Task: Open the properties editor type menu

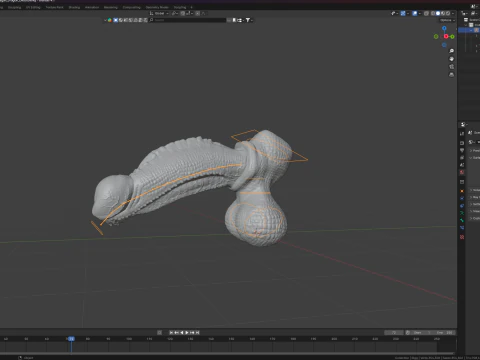Action: click(463, 125)
